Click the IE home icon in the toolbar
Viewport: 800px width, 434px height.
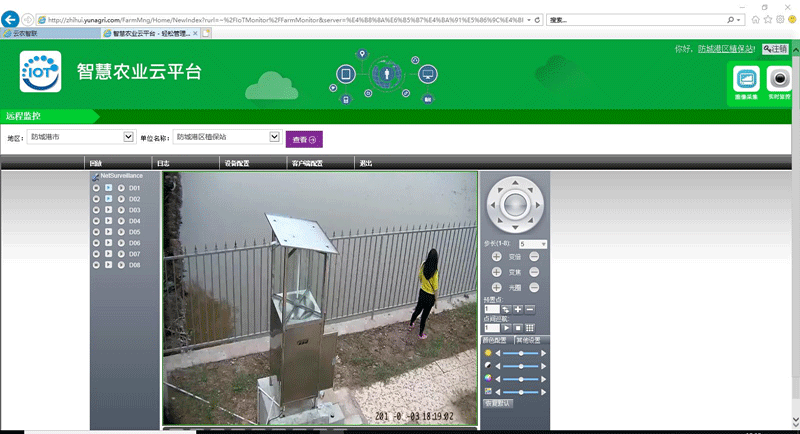pos(755,20)
